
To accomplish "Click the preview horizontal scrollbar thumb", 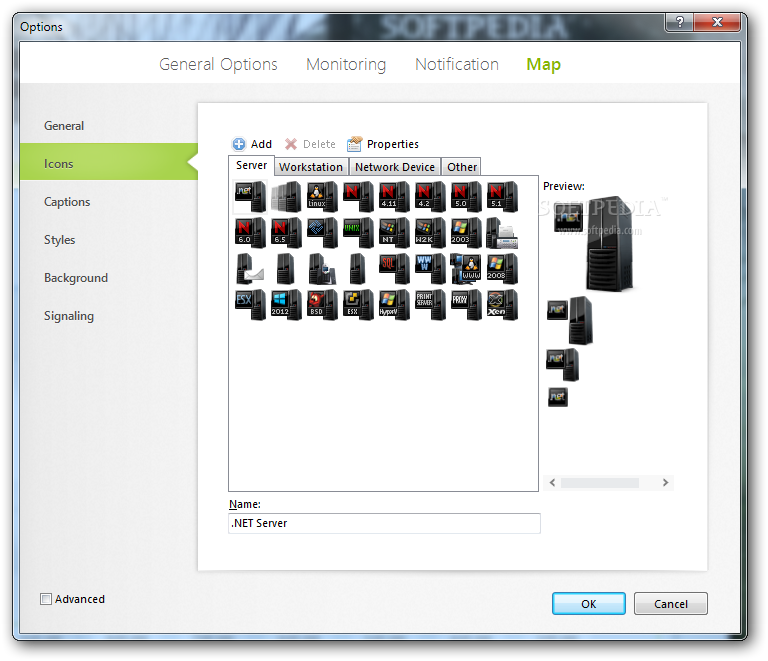I will point(600,482).
